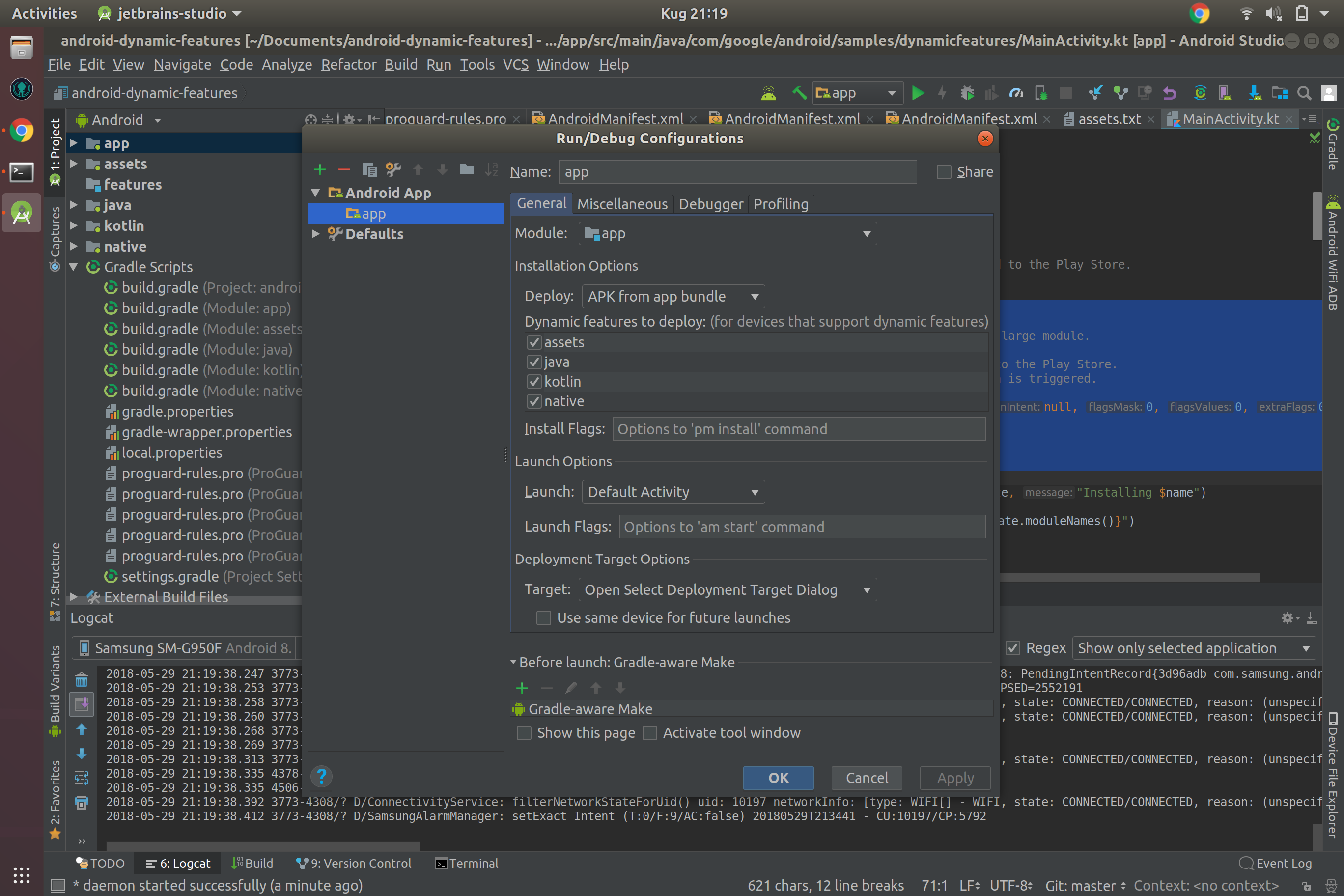Open the Deploy dropdown showing APK from app bundle

[755, 296]
